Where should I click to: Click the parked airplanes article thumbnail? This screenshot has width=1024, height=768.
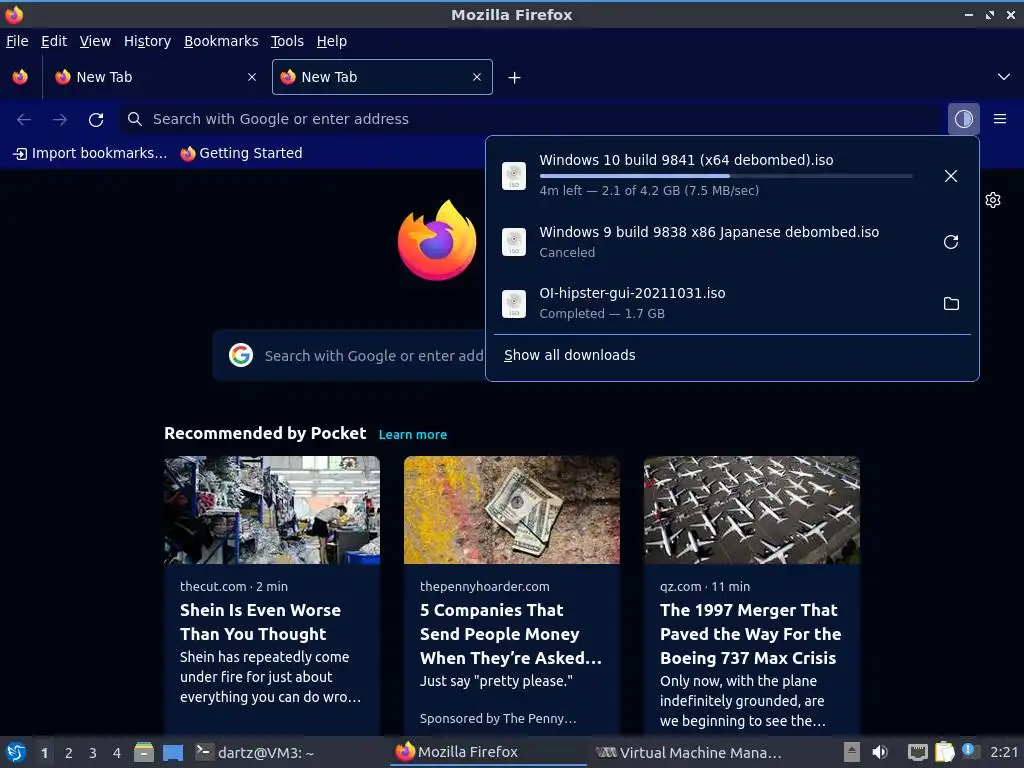pyautogui.click(x=752, y=509)
